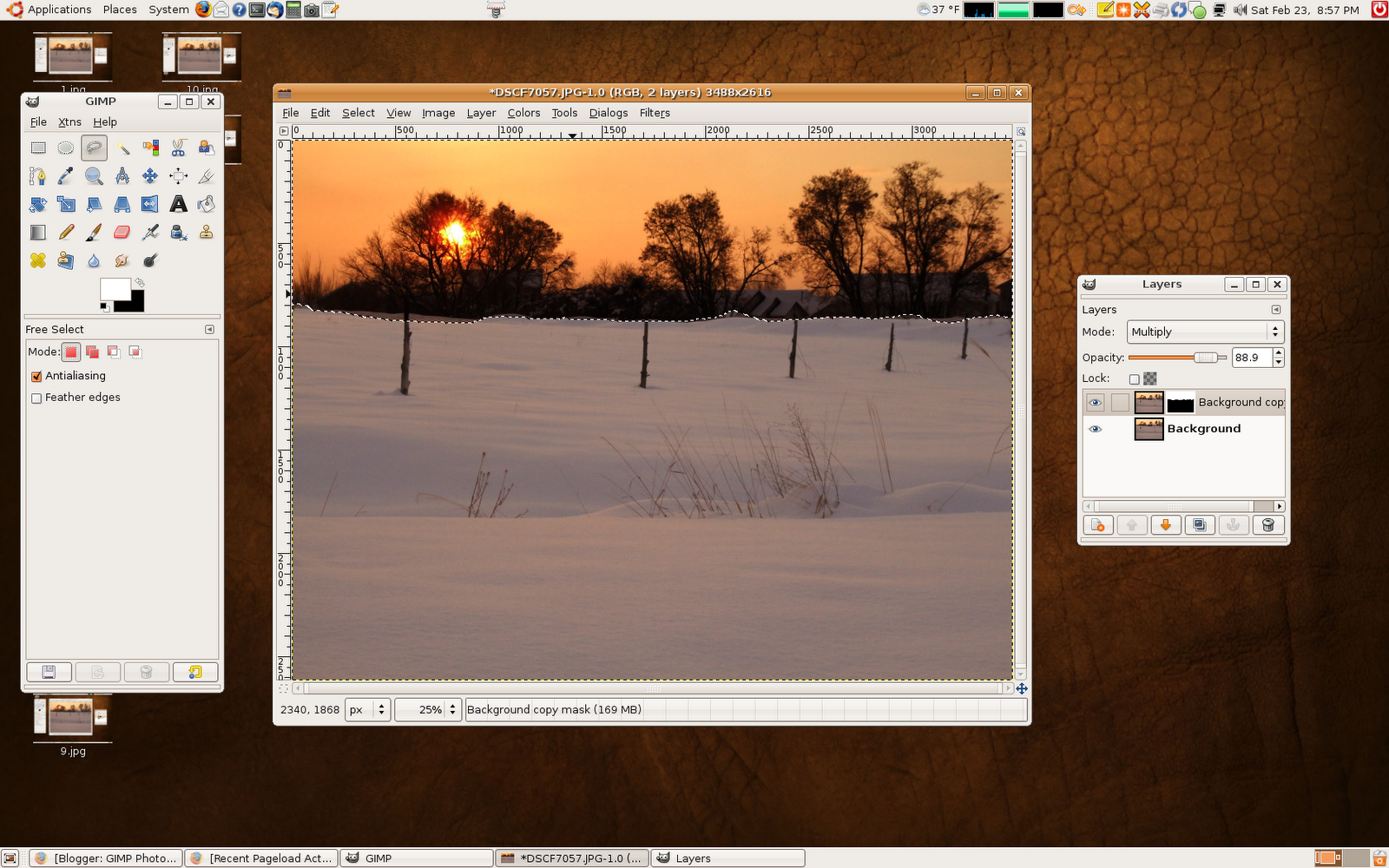Toggle the Antialiasing checkbox
Viewport: 1389px width, 868px height.
36,376
